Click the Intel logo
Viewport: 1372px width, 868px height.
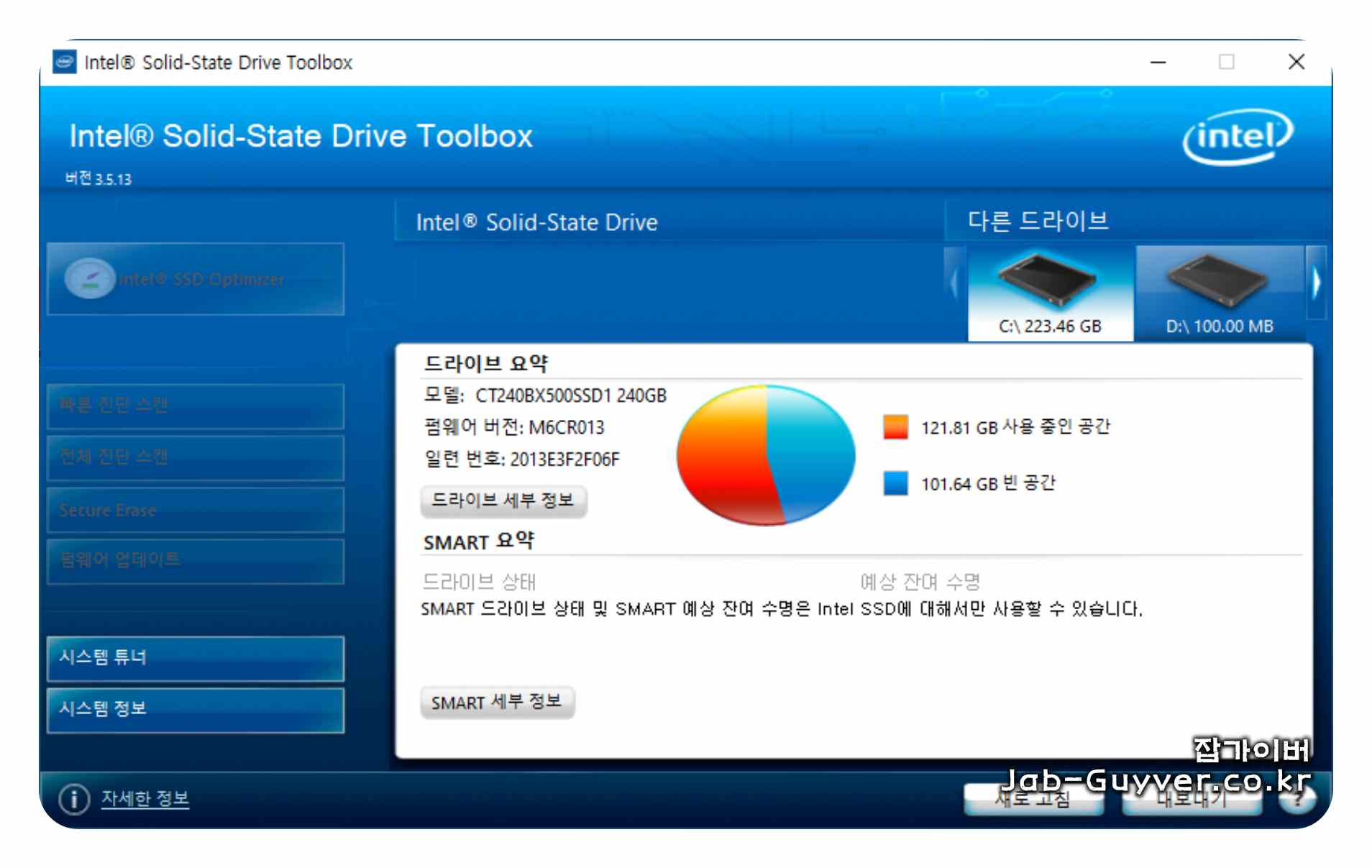point(1238,137)
